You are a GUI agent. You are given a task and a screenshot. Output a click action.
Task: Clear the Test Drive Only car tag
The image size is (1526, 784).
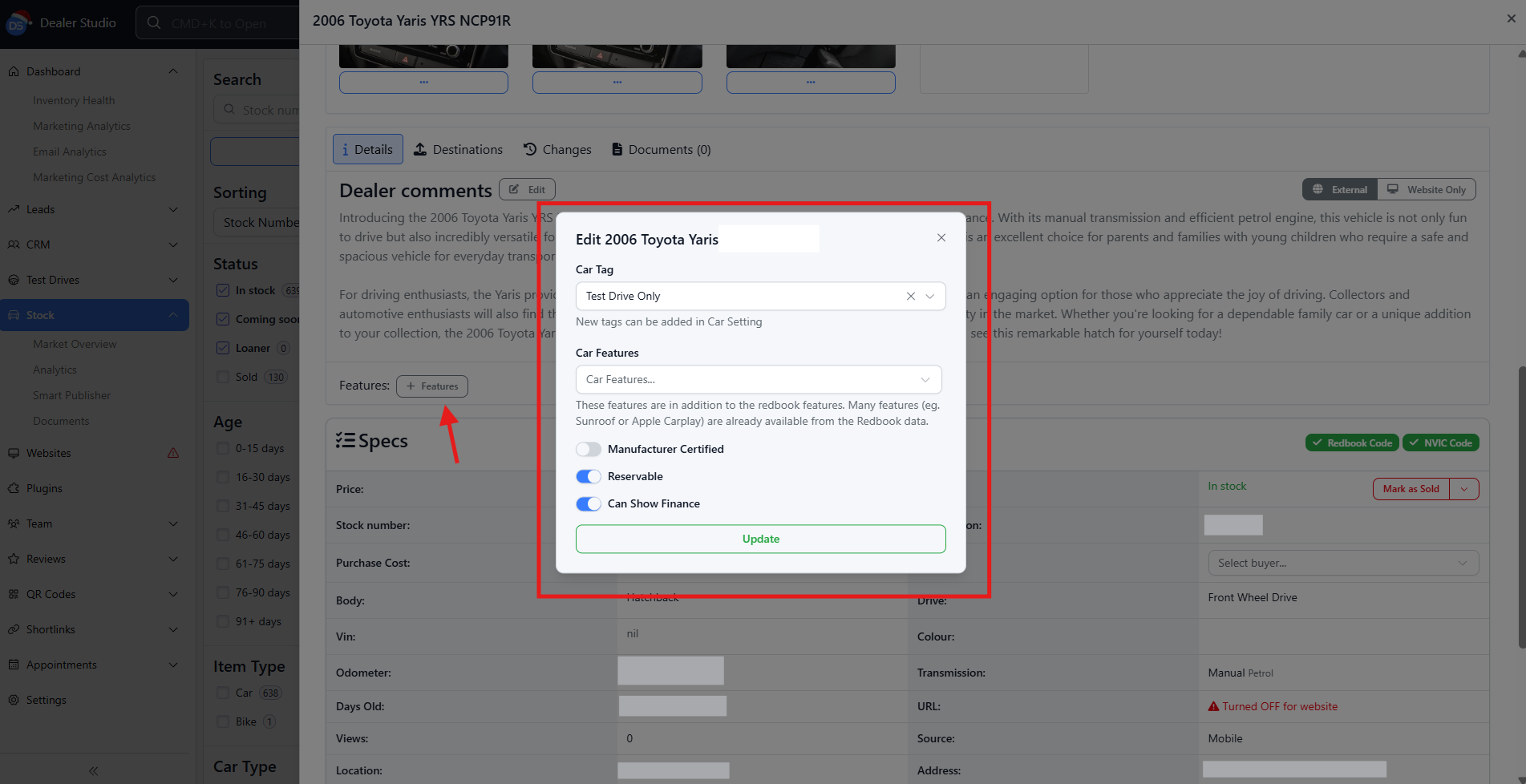(x=911, y=296)
